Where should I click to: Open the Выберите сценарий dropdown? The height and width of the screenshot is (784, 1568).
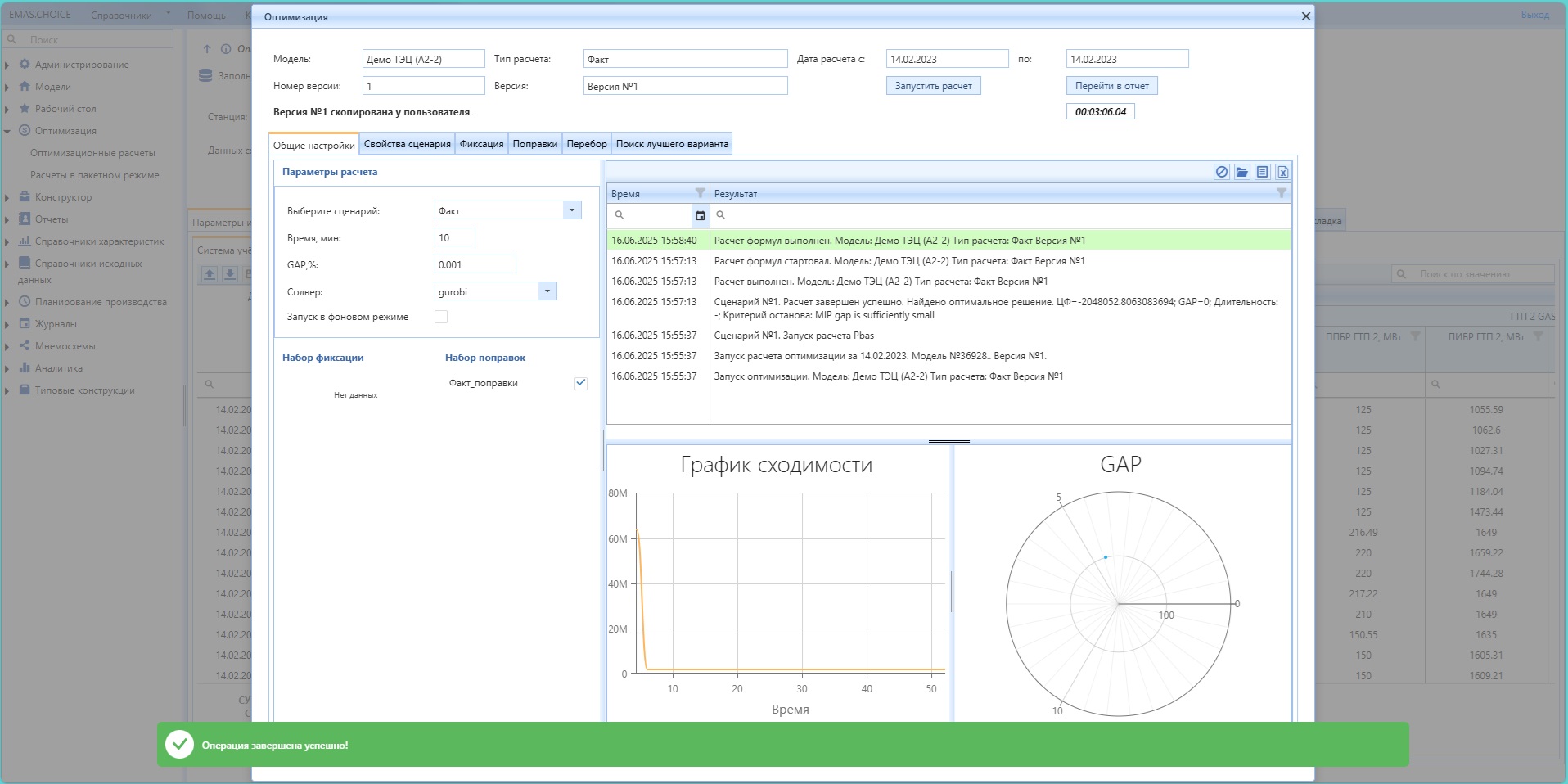click(x=572, y=210)
